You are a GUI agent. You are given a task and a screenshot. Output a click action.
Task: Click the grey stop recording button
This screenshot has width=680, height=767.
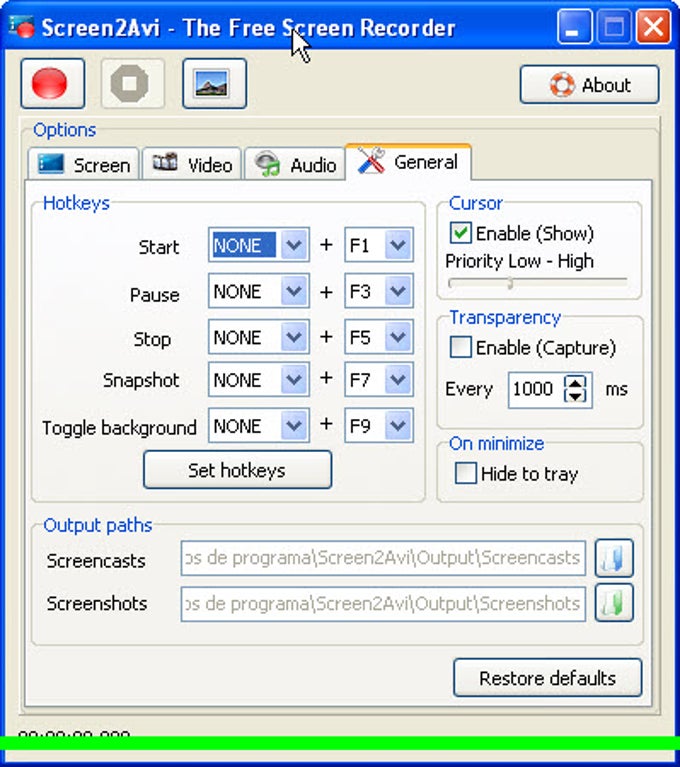tap(133, 84)
